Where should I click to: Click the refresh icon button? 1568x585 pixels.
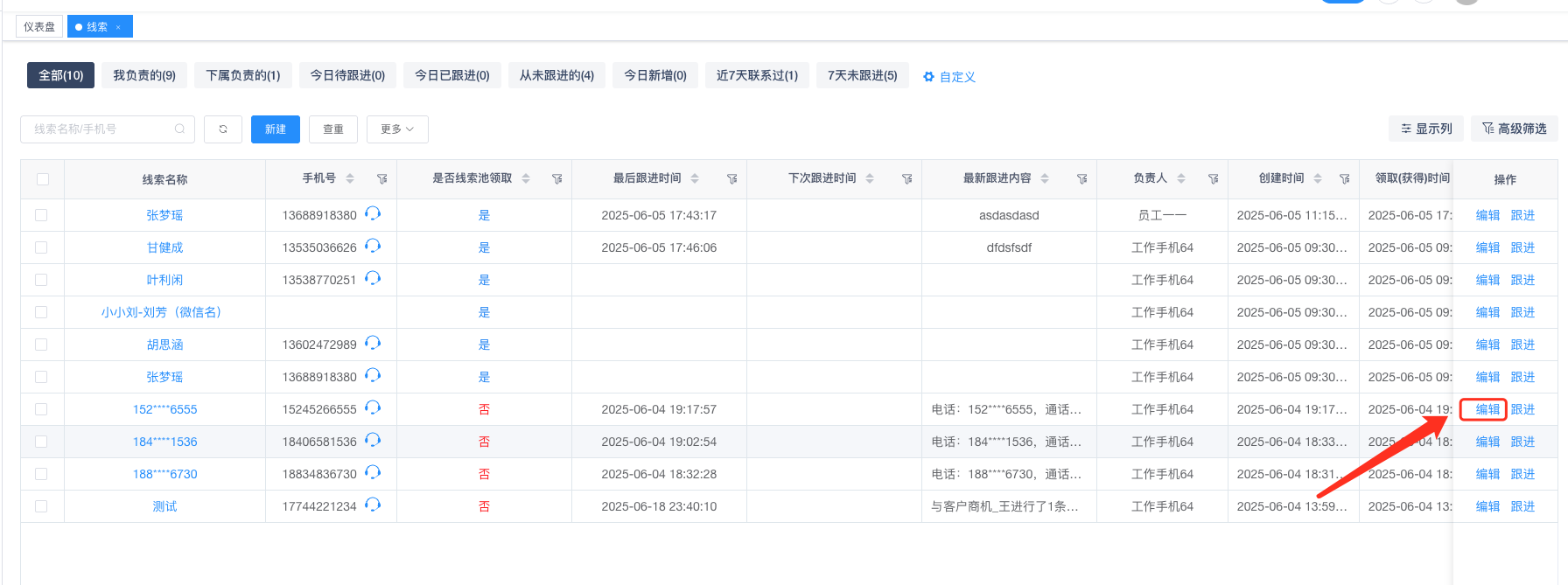pyautogui.click(x=223, y=129)
